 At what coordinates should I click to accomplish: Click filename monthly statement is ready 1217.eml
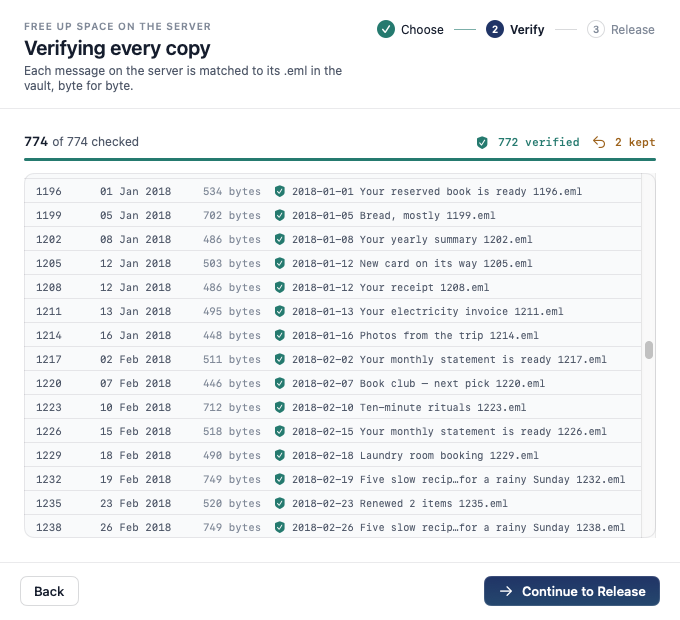(449, 359)
